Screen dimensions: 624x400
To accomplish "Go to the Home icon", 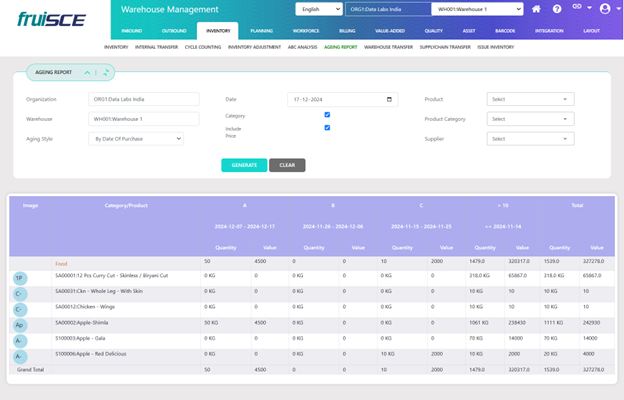I will [536, 9].
